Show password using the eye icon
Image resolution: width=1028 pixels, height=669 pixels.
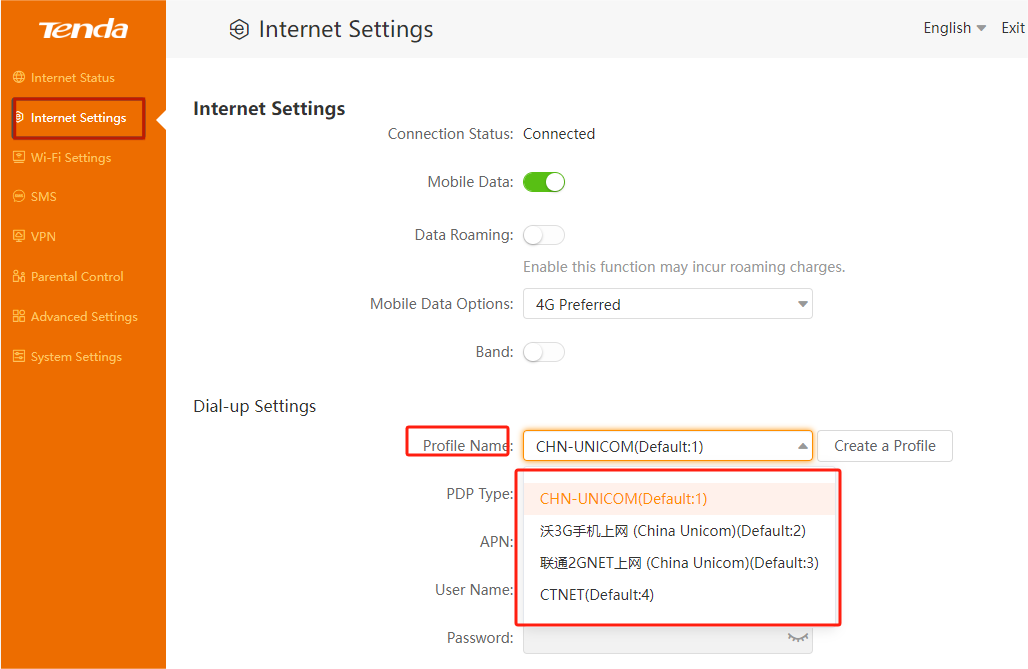click(797, 637)
